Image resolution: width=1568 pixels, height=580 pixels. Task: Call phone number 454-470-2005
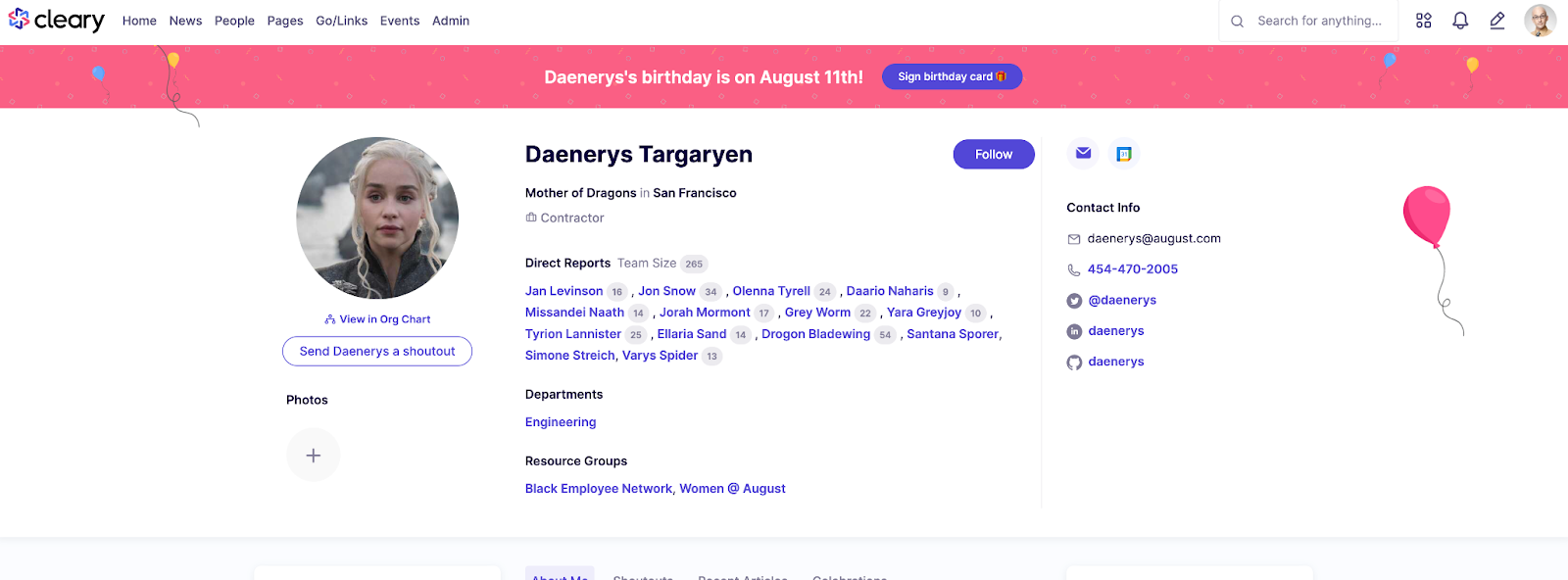pos(1133,269)
